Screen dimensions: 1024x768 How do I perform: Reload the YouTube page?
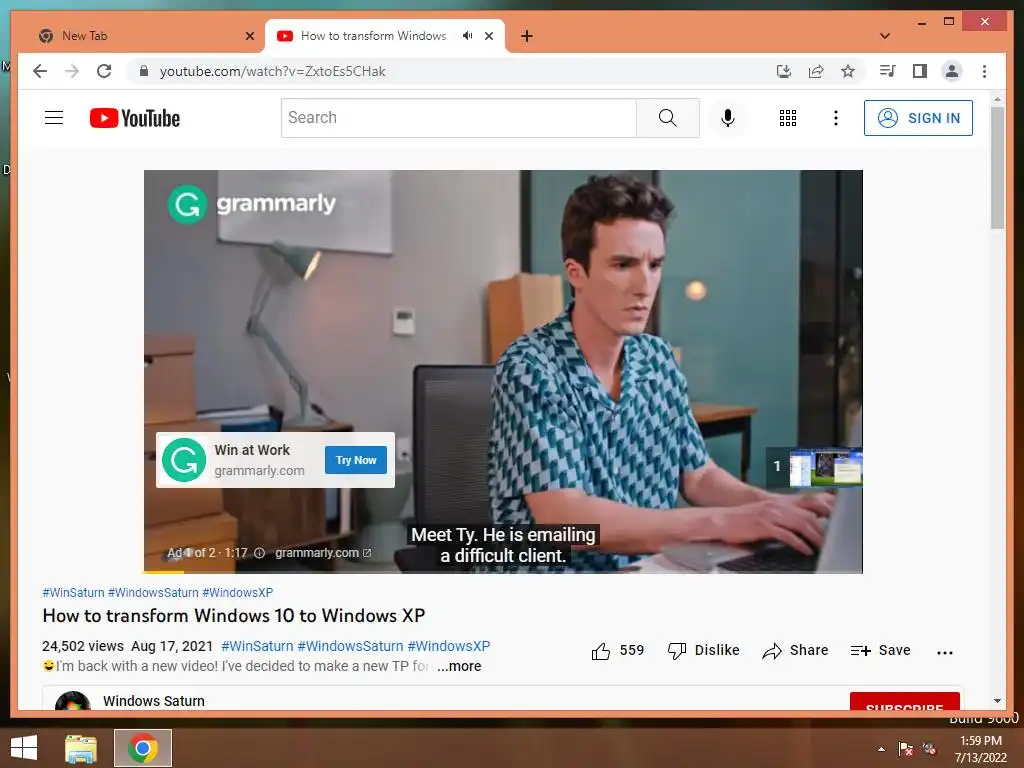104,71
